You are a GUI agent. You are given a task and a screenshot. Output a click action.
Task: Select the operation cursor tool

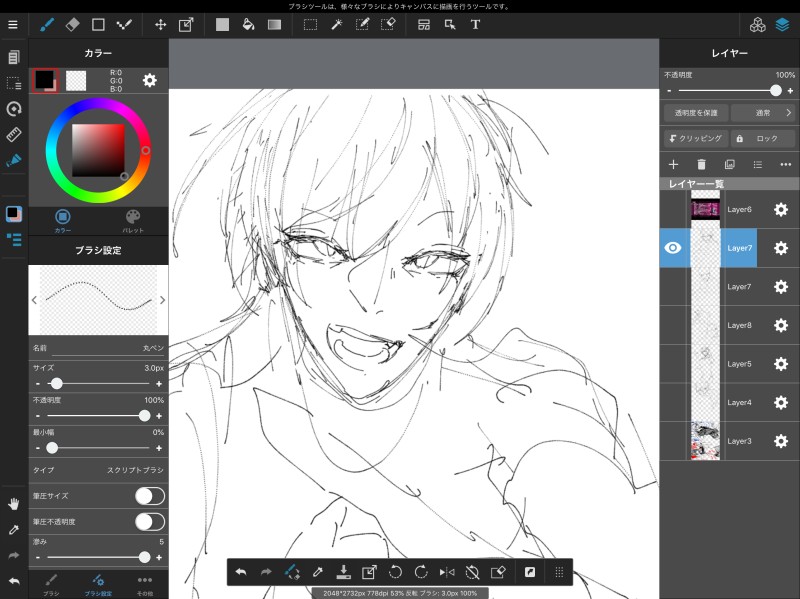(x=449, y=24)
